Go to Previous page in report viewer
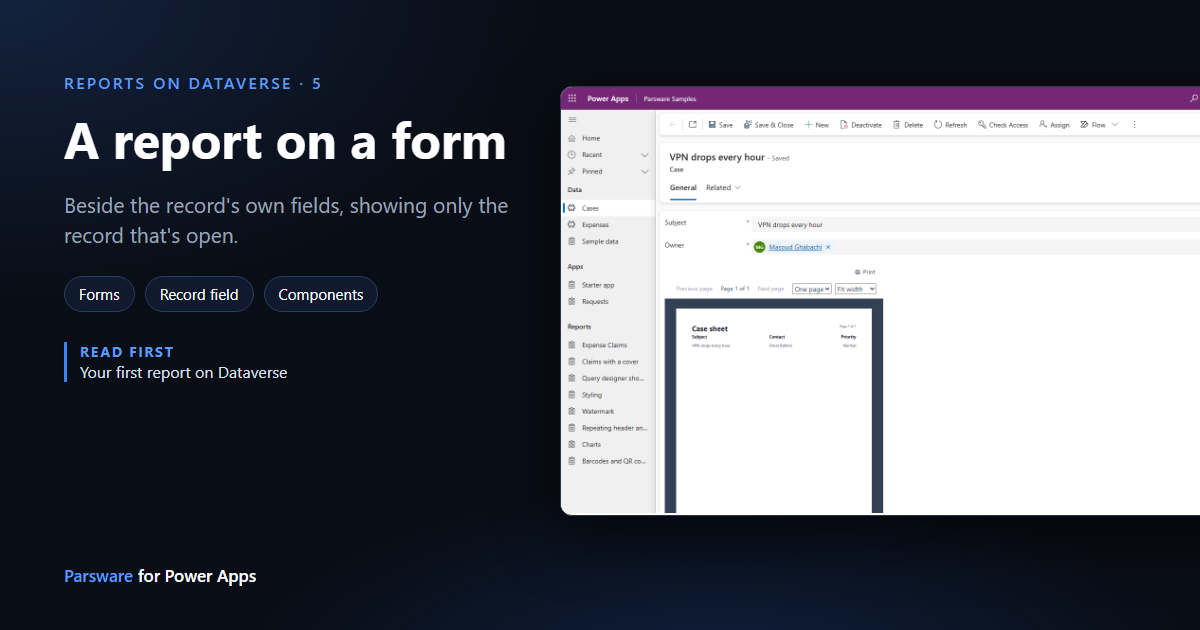This screenshot has width=1200, height=630. [x=694, y=288]
